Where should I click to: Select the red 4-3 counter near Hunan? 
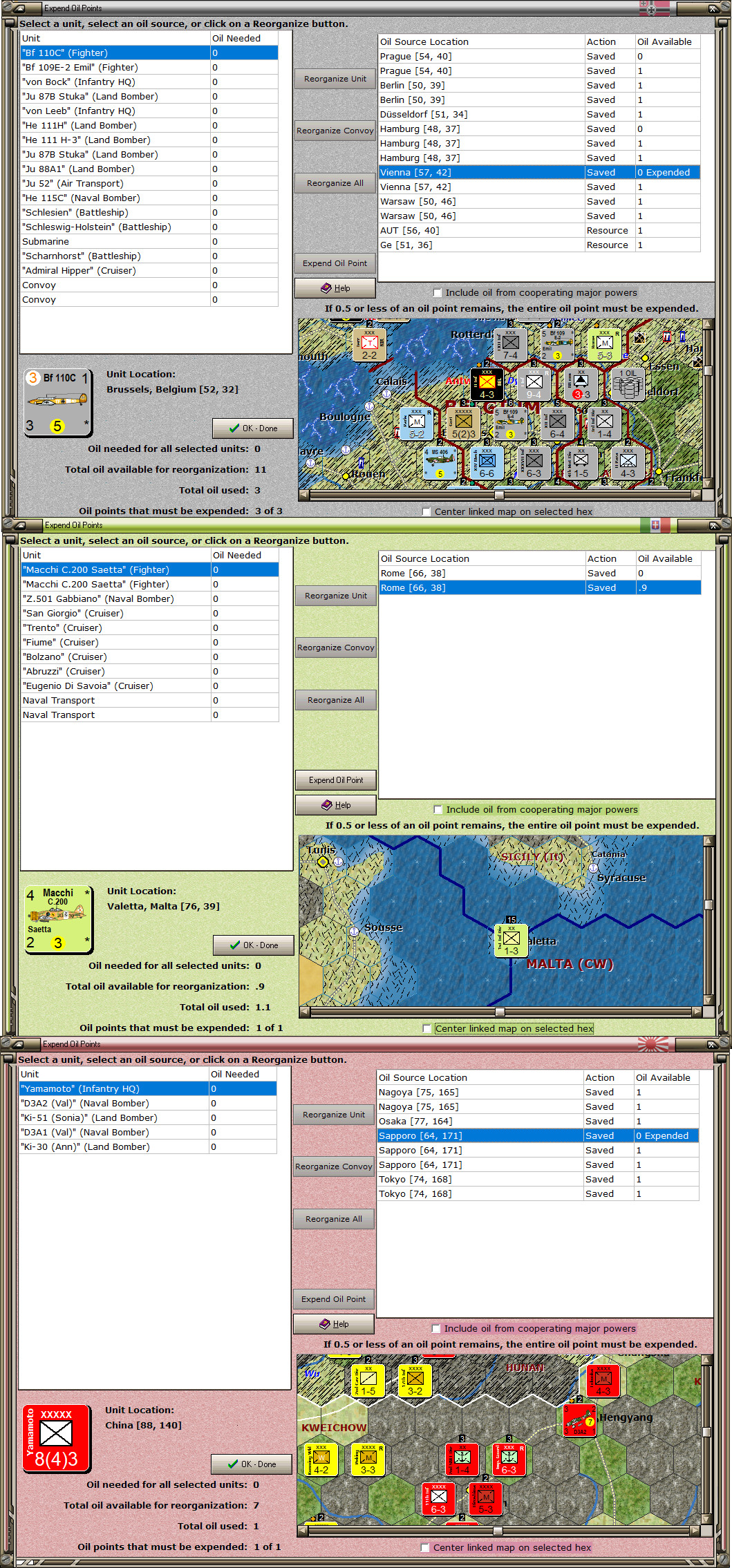603,1381
